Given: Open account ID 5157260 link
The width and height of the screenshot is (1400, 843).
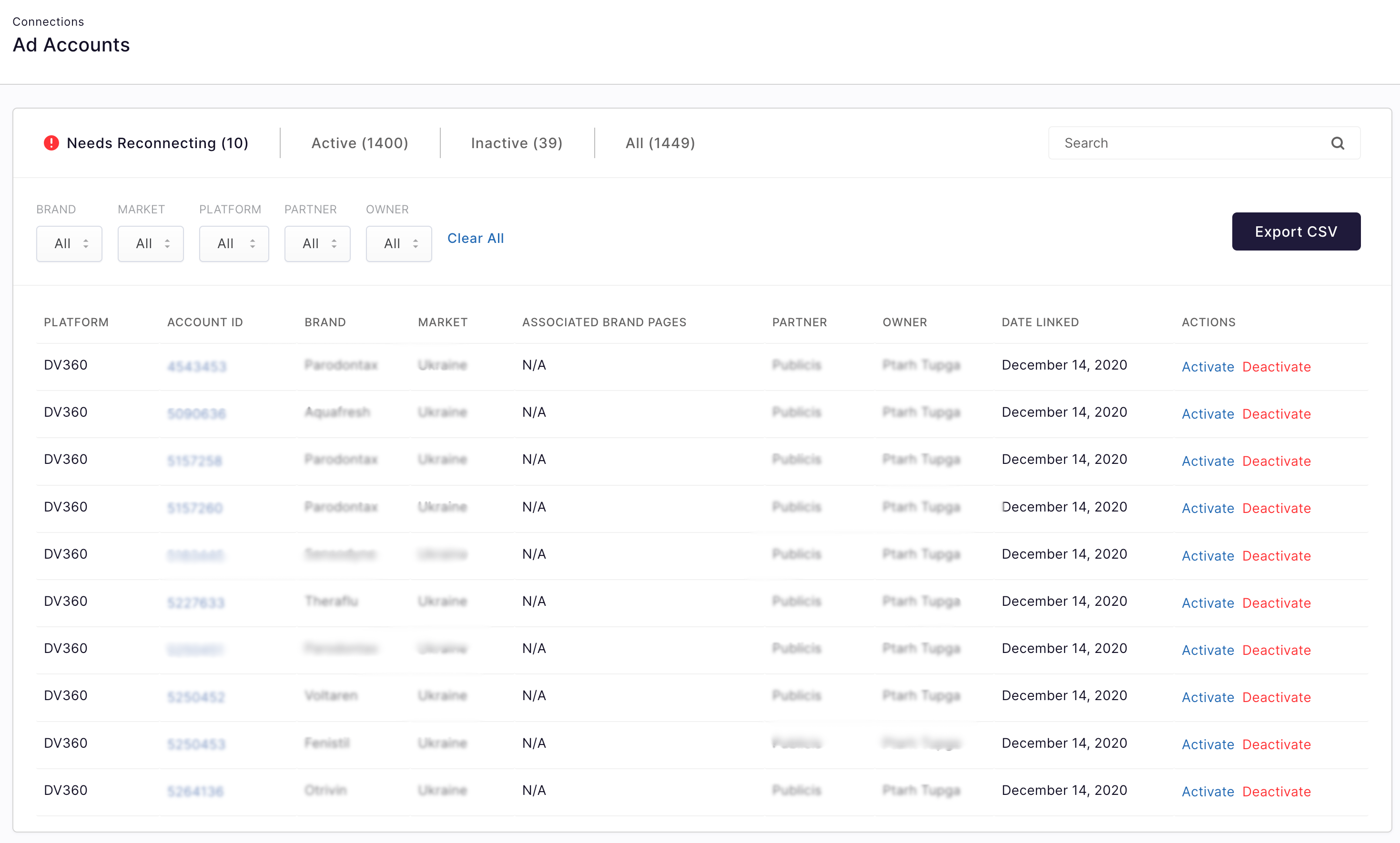Looking at the screenshot, I should 195,508.
